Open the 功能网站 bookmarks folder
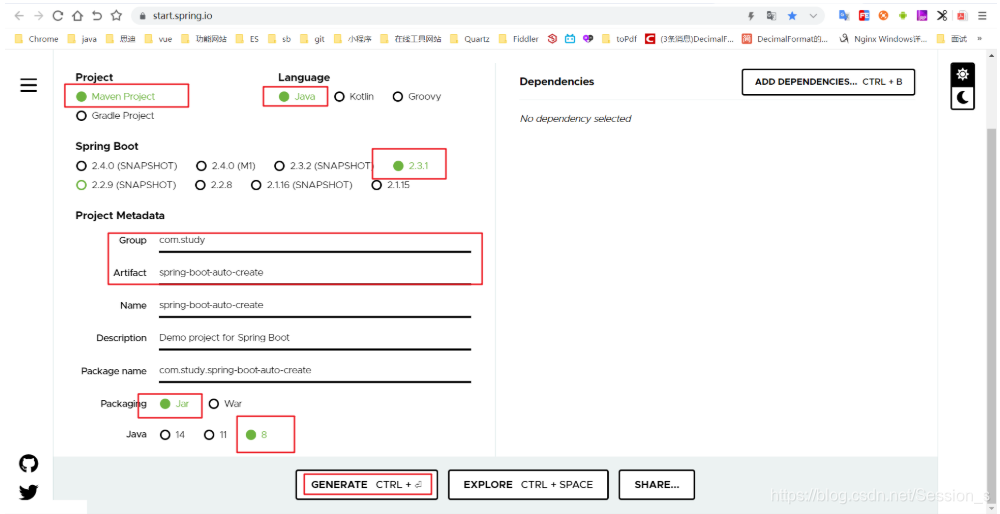Image resolution: width=1000 pixels, height=514 pixels. pyautogui.click(x=203, y=39)
